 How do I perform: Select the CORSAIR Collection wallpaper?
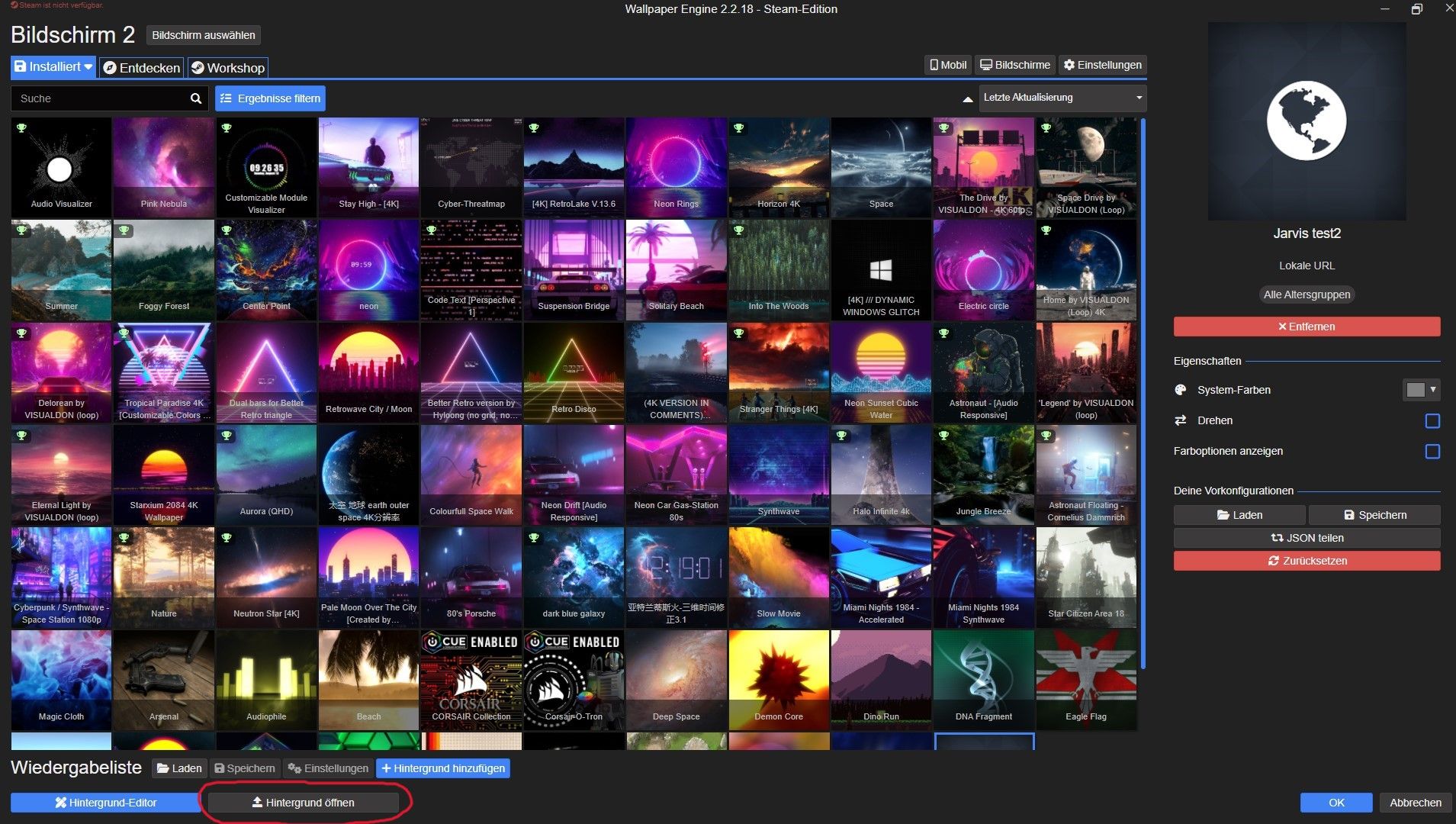tap(471, 681)
